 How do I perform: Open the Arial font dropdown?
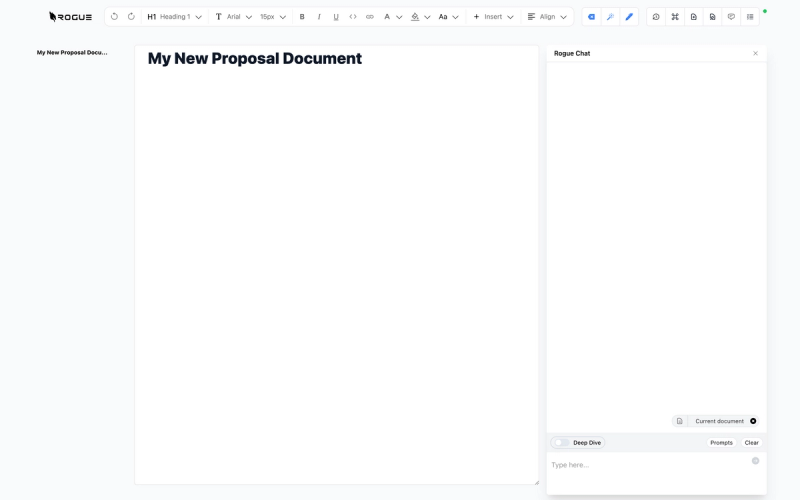pos(234,17)
